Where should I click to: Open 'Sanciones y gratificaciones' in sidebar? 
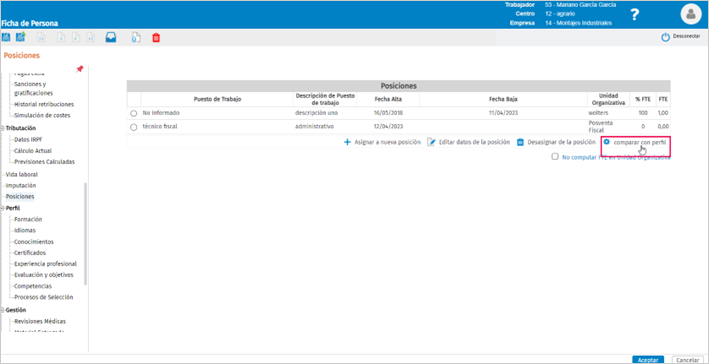tap(33, 89)
